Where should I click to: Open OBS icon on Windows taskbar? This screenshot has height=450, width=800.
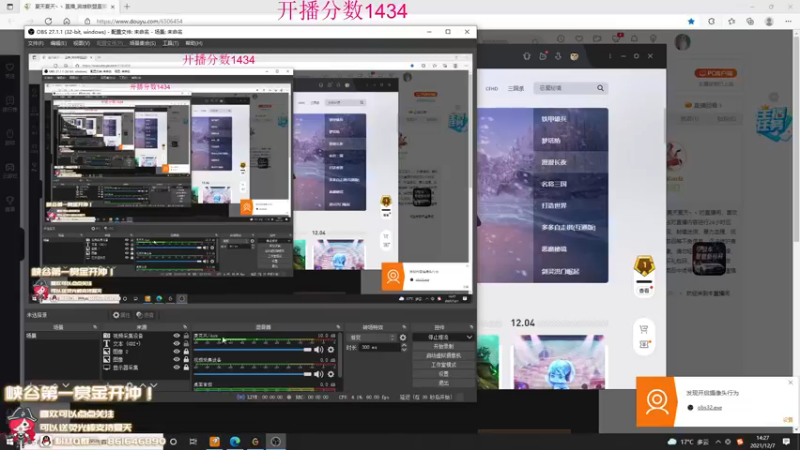(276, 441)
